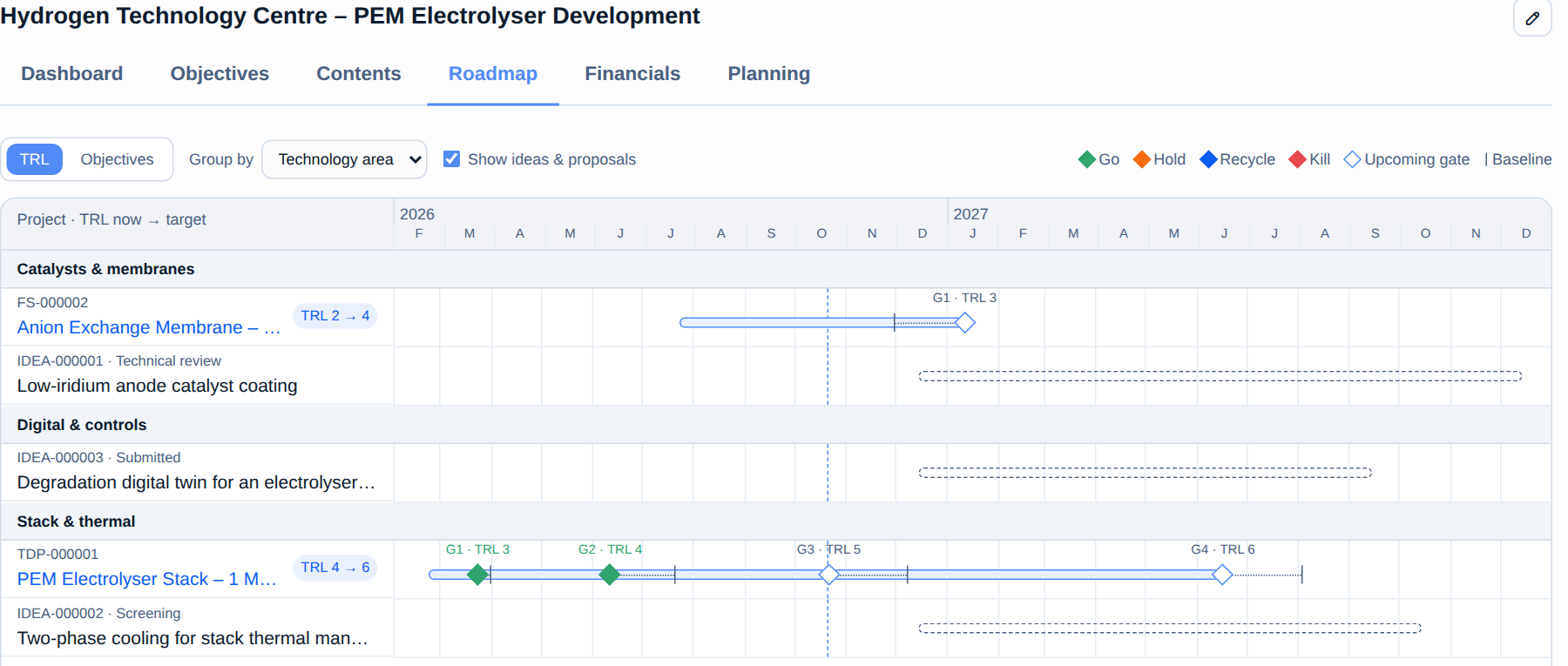The height and width of the screenshot is (666, 1568).
Task: Click Upcoming gate legend diamond outline
Action: [x=1353, y=159]
